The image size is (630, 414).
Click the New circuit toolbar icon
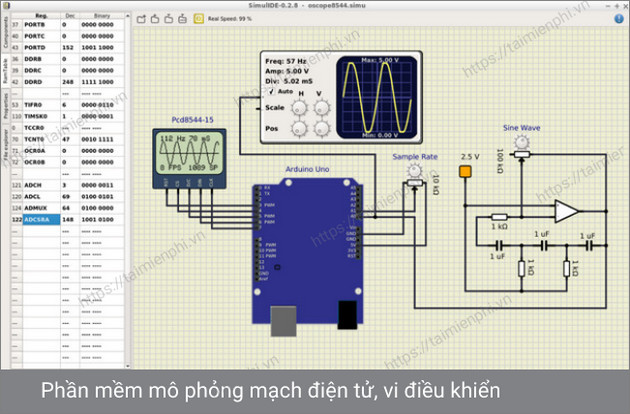pos(140,18)
